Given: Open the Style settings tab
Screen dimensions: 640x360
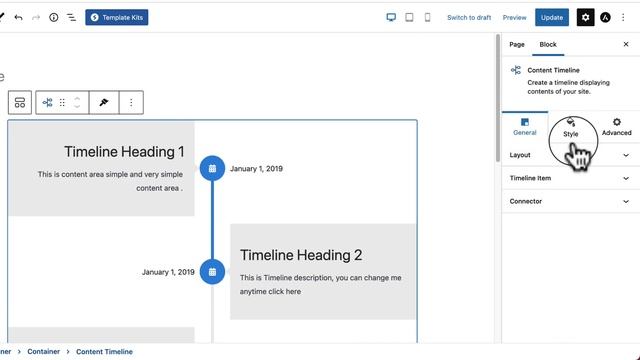Looking at the screenshot, I should point(571,127).
